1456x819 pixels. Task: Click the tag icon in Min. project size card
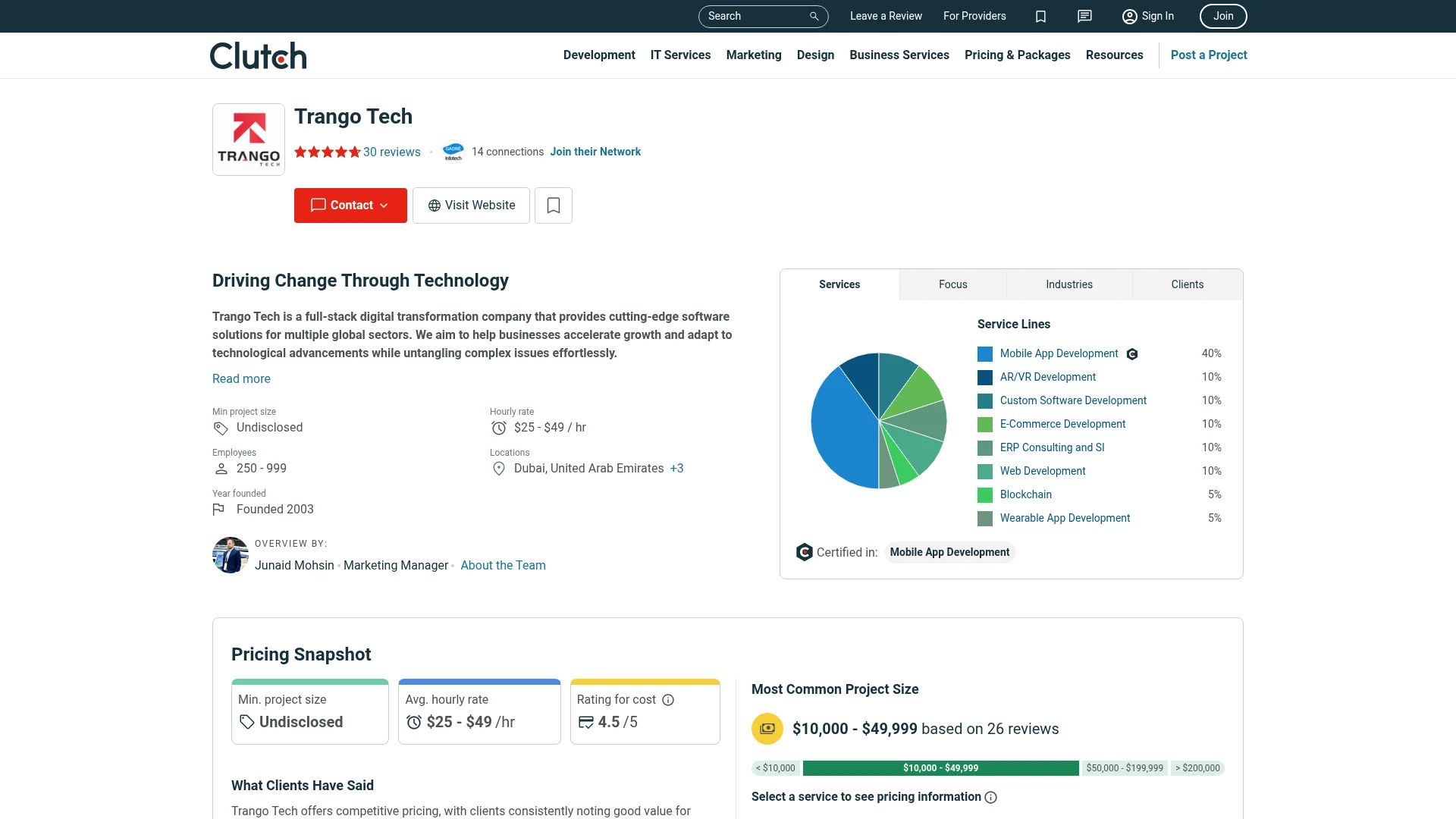(246, 723)
